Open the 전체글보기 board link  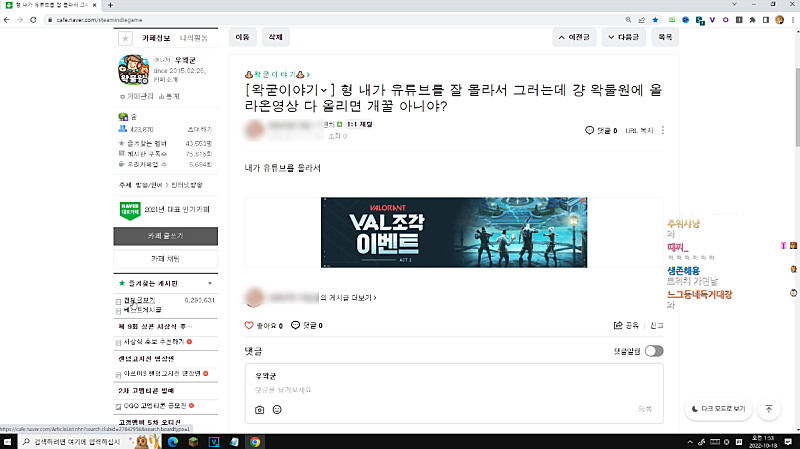pos(139,301)
